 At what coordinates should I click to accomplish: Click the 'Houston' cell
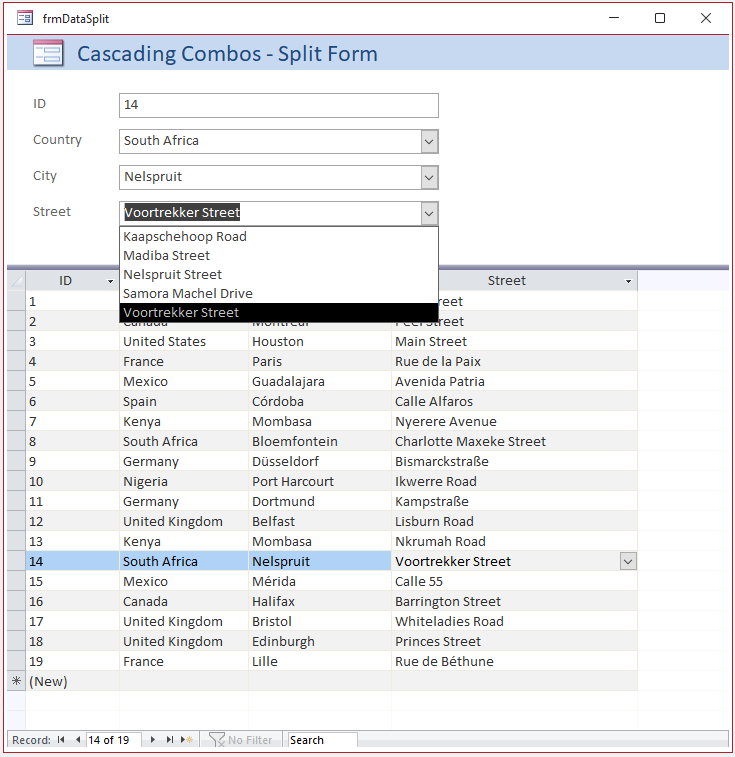tap(320, 341)
